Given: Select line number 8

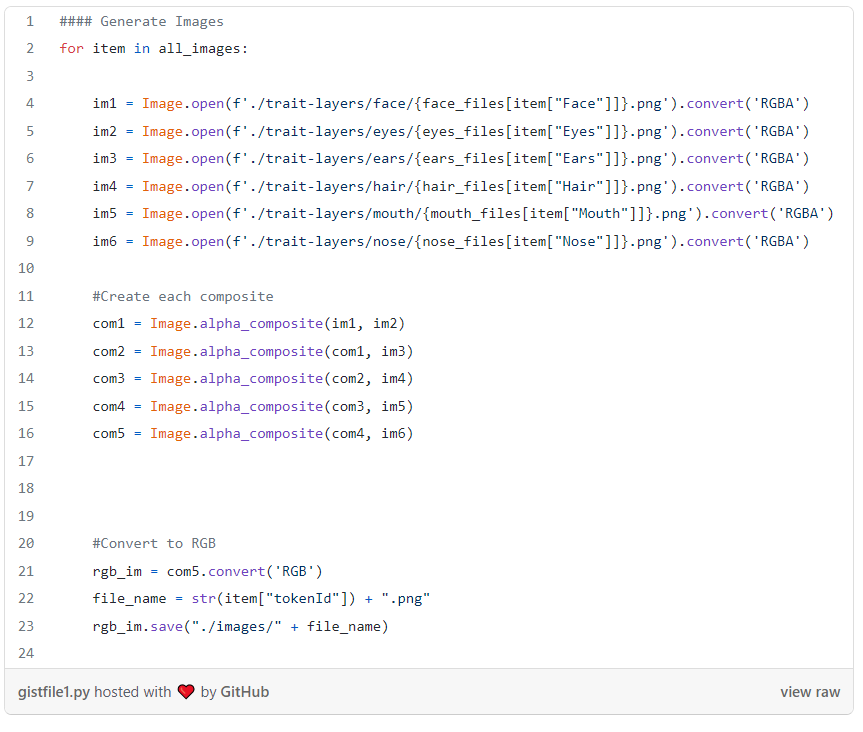Looking at the screenshot, I should (x=30, y=213).
